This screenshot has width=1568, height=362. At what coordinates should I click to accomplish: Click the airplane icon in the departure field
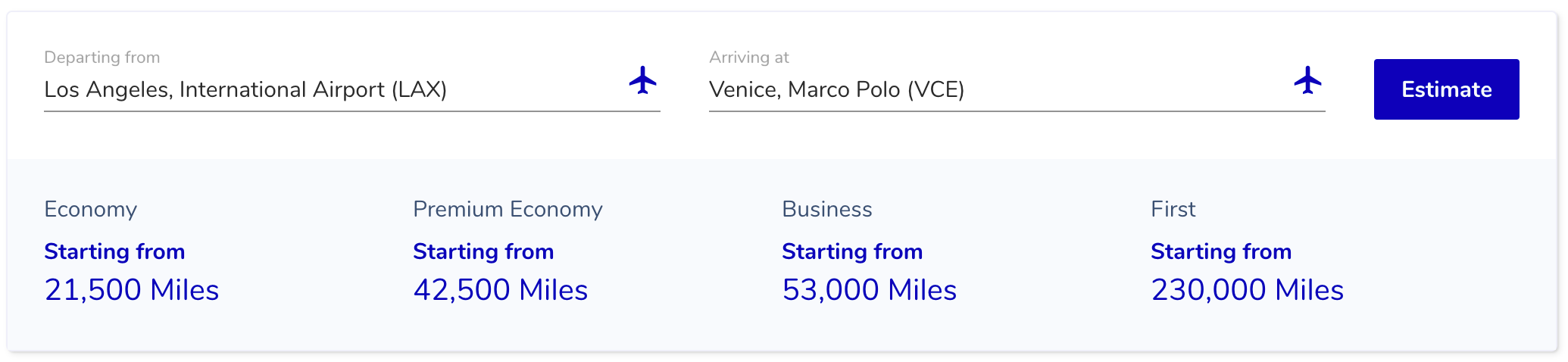(642, 80)
